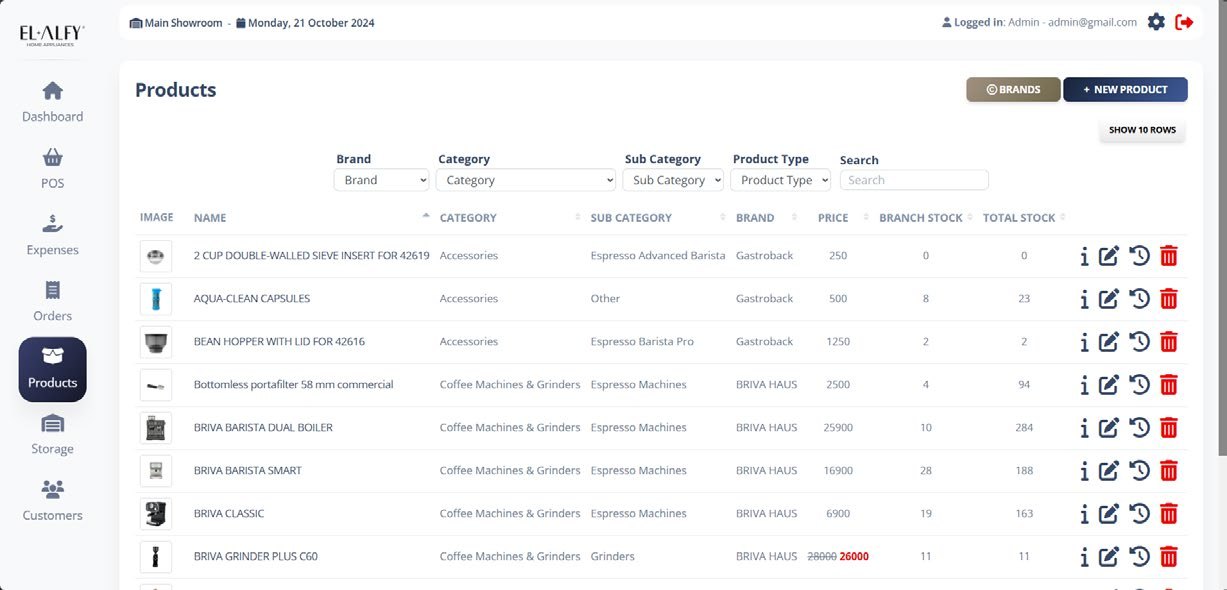Open Storage section
Screen dimensions: 1227x590
click(x=53, y=435)
